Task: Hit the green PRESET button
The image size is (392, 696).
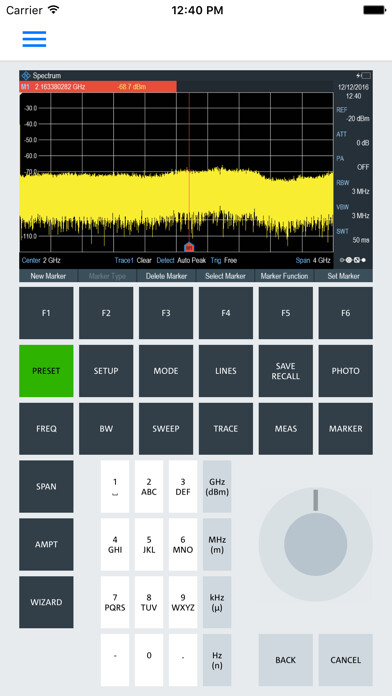Action: pyautogui.click(x=46, y=371)
